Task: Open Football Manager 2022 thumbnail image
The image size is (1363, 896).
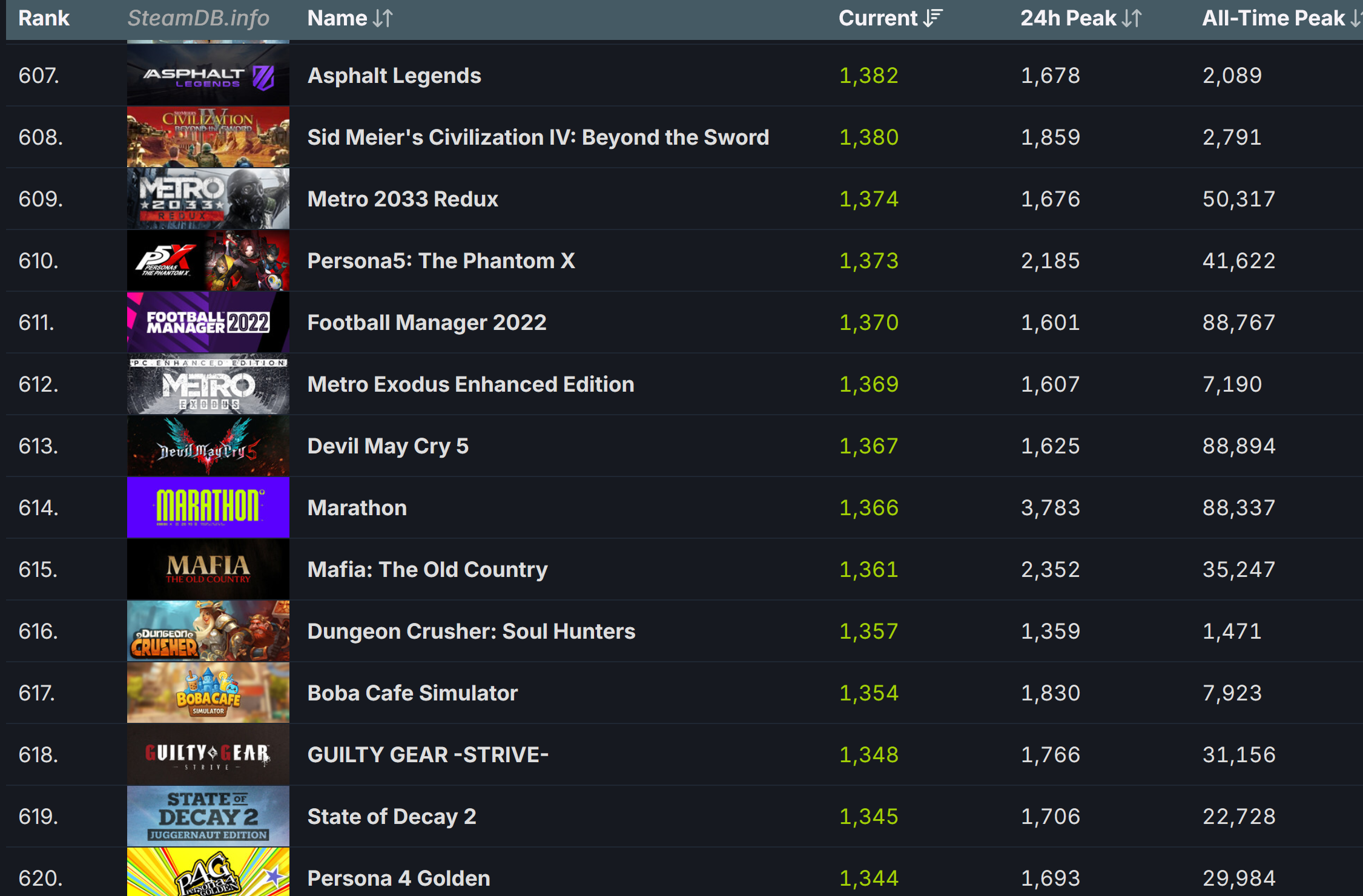Action: click(x=208, y=323)
